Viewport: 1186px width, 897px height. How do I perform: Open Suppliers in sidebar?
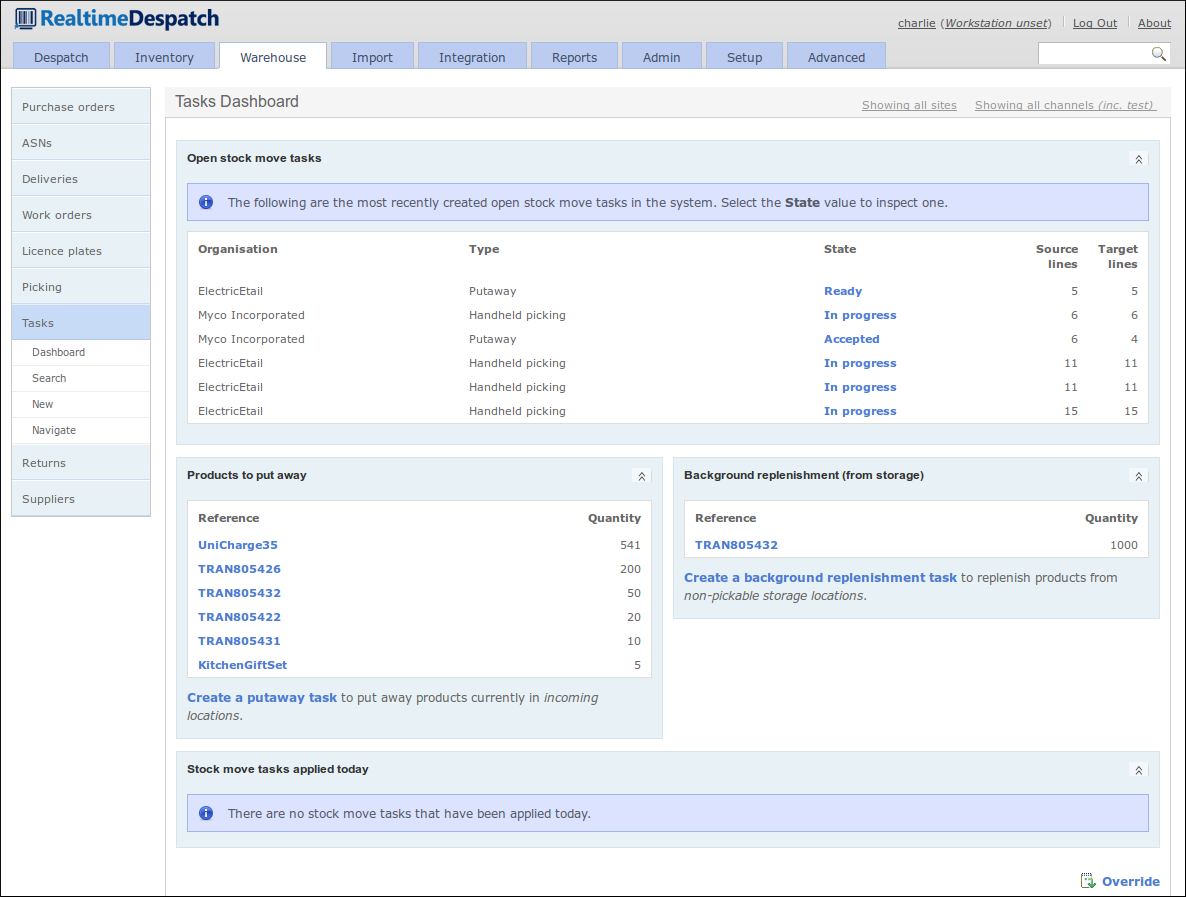pyautogui.click(x=81, y=499)
